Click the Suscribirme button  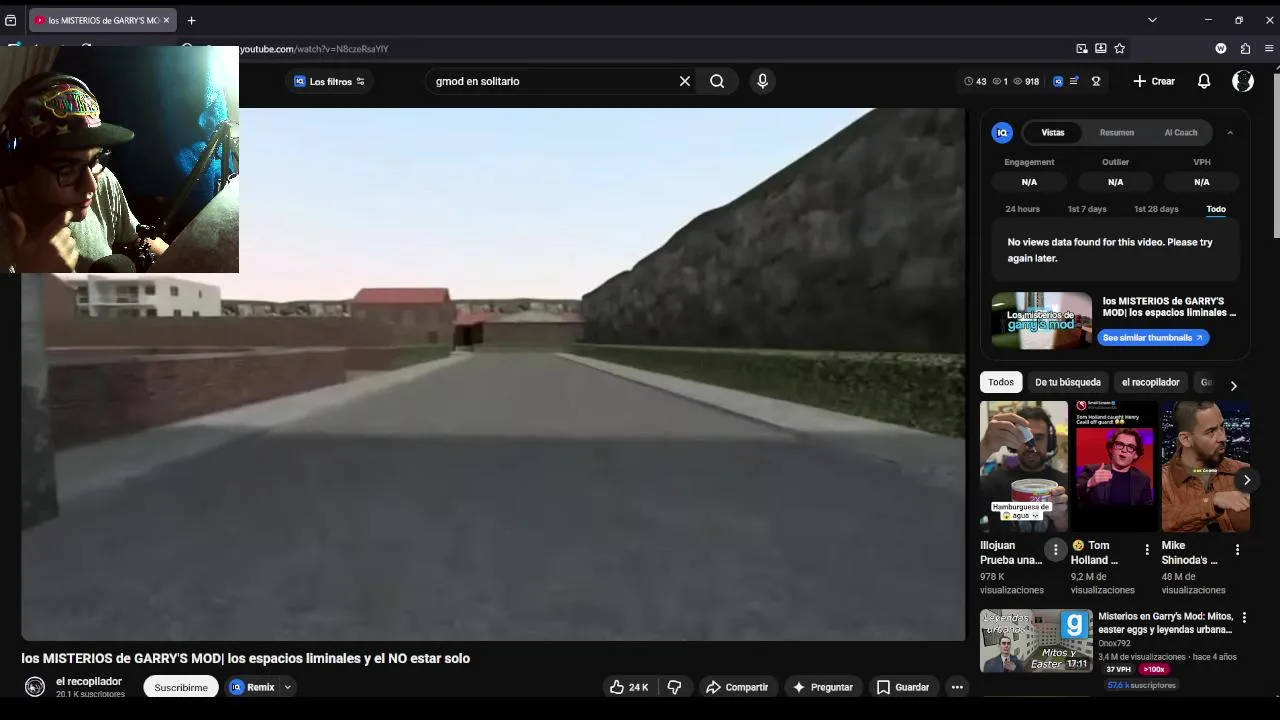(x=181, y=687)
